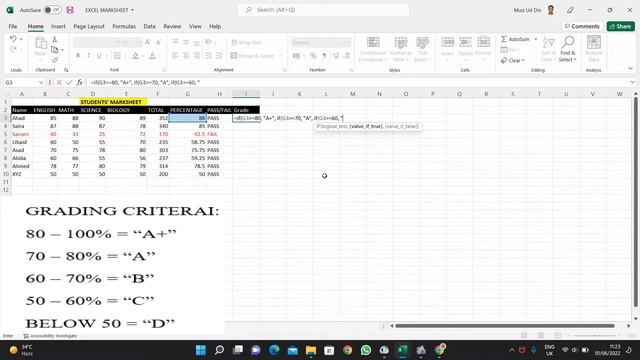Select cell containing name Ahad
Screen dimensions: 640x360
click(22, 118)
